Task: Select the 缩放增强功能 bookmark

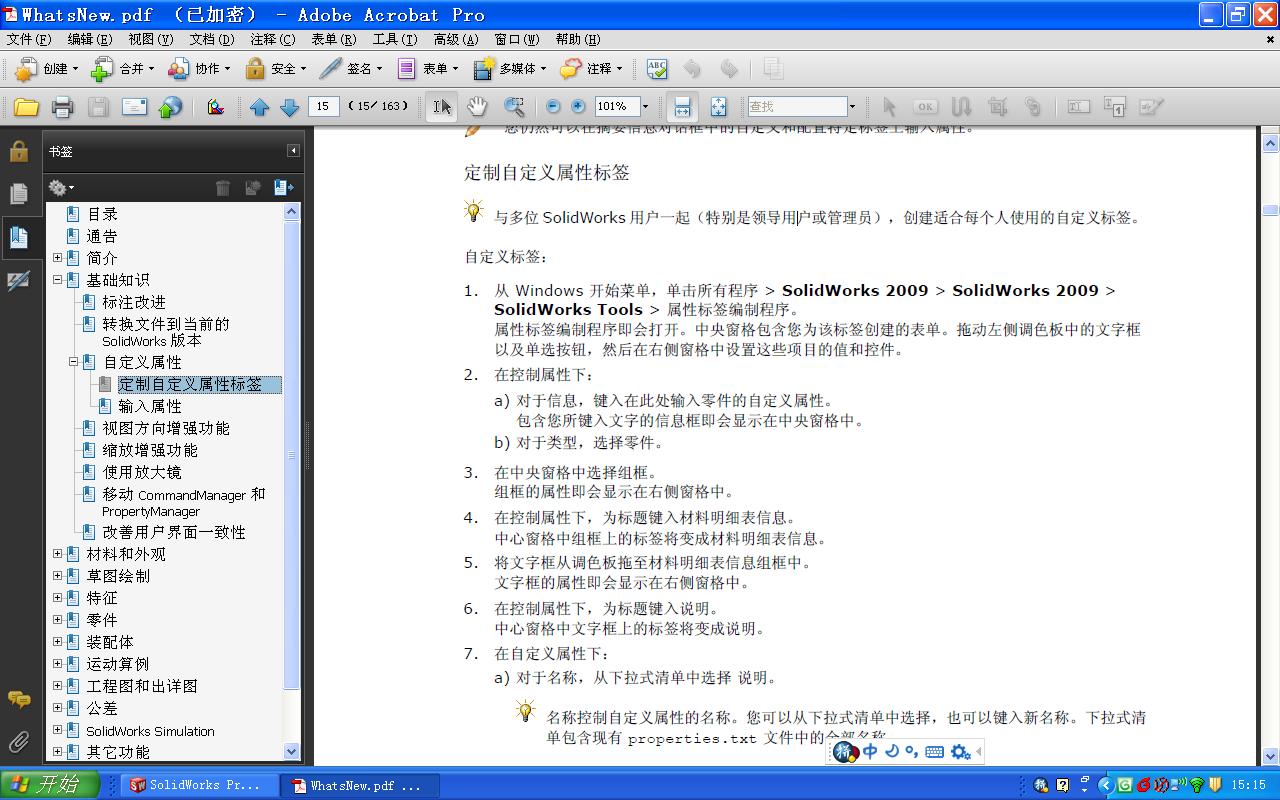Action: pyautogui.click(x=150, y=450)
